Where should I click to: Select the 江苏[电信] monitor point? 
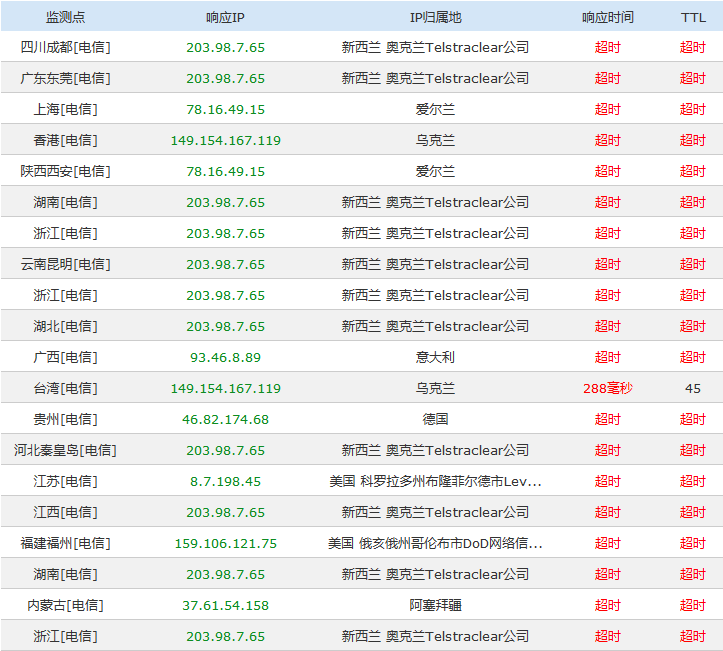click(65, 481)
